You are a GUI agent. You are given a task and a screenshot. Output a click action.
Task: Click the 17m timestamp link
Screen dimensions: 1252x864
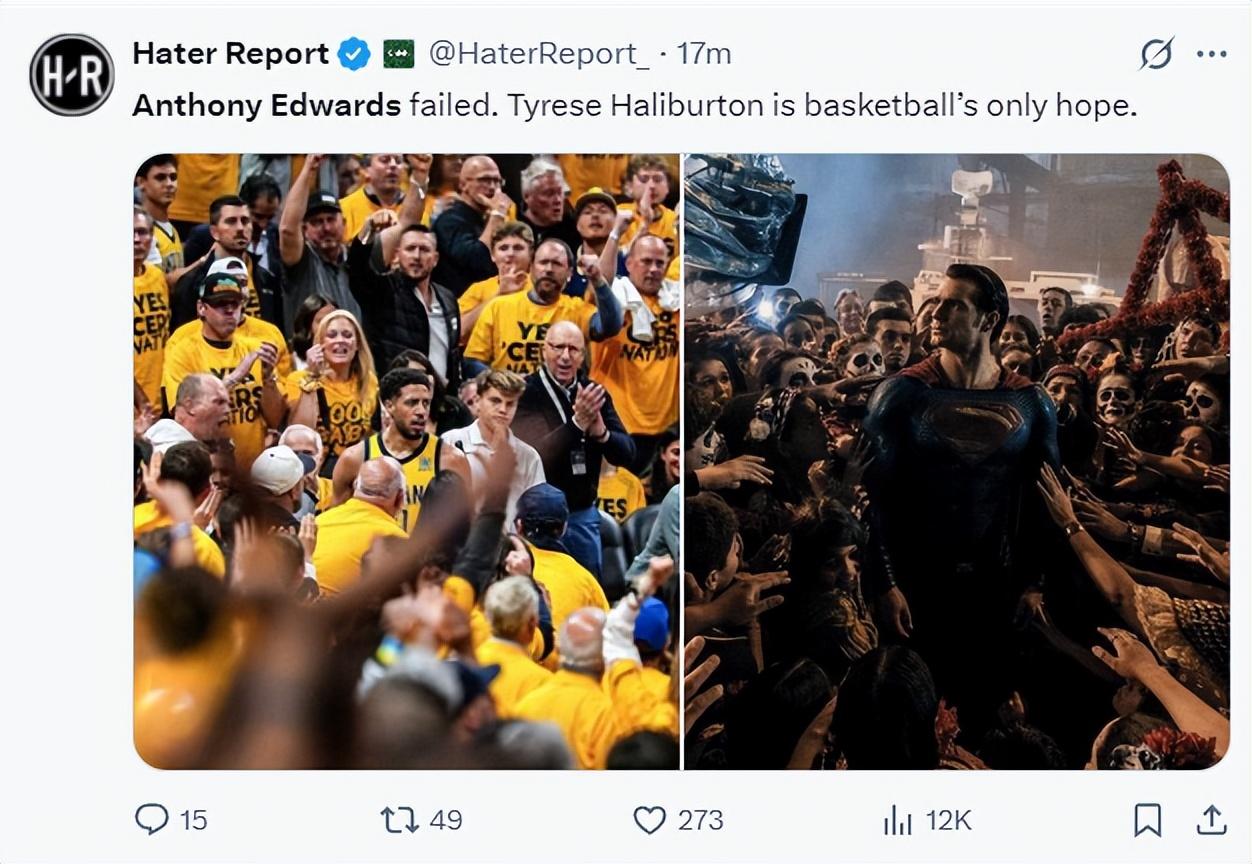pos(704,54)
